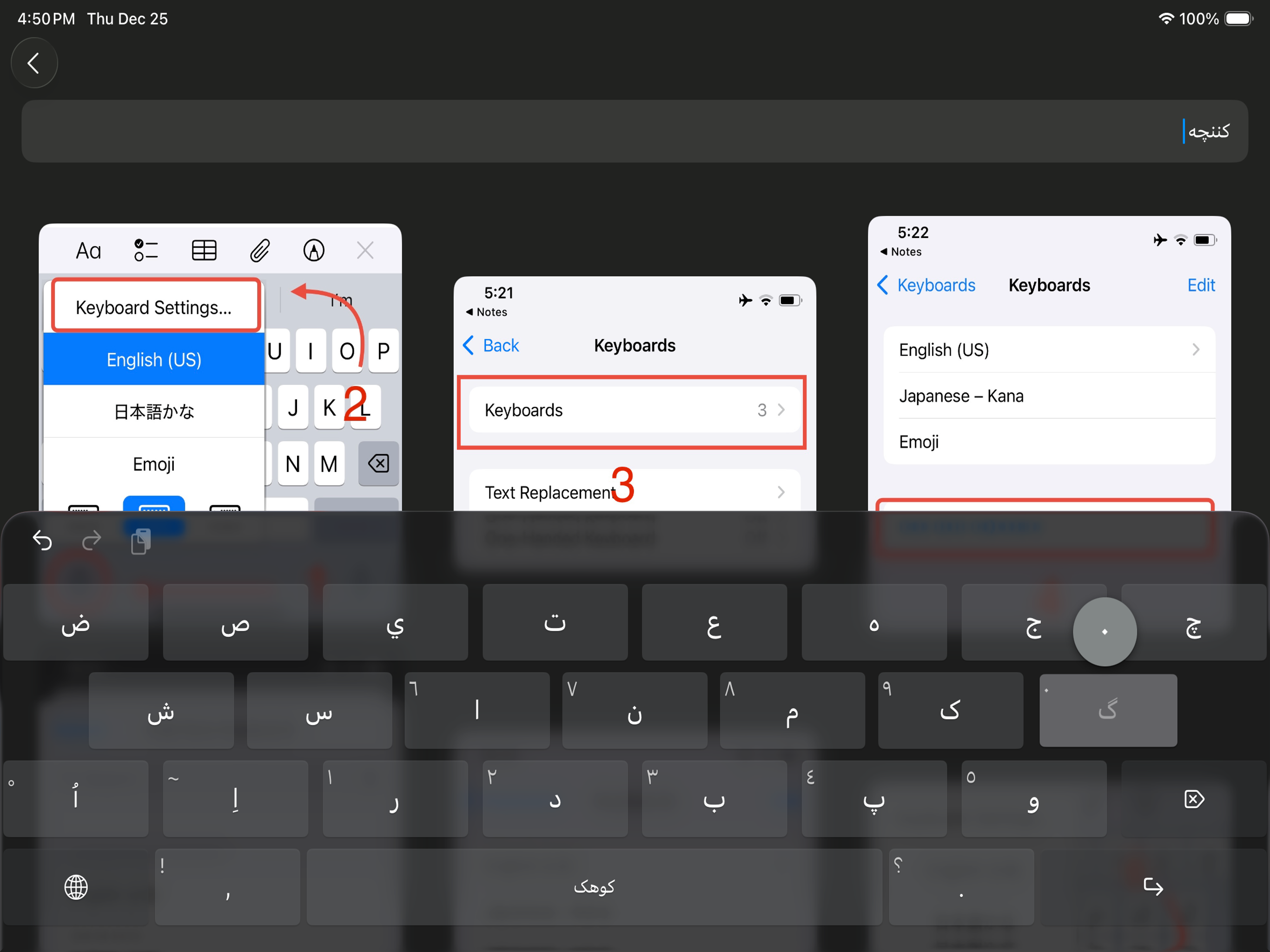The image size is (1270, 952).
Task: Tap the د key
Action: point(555,798)
